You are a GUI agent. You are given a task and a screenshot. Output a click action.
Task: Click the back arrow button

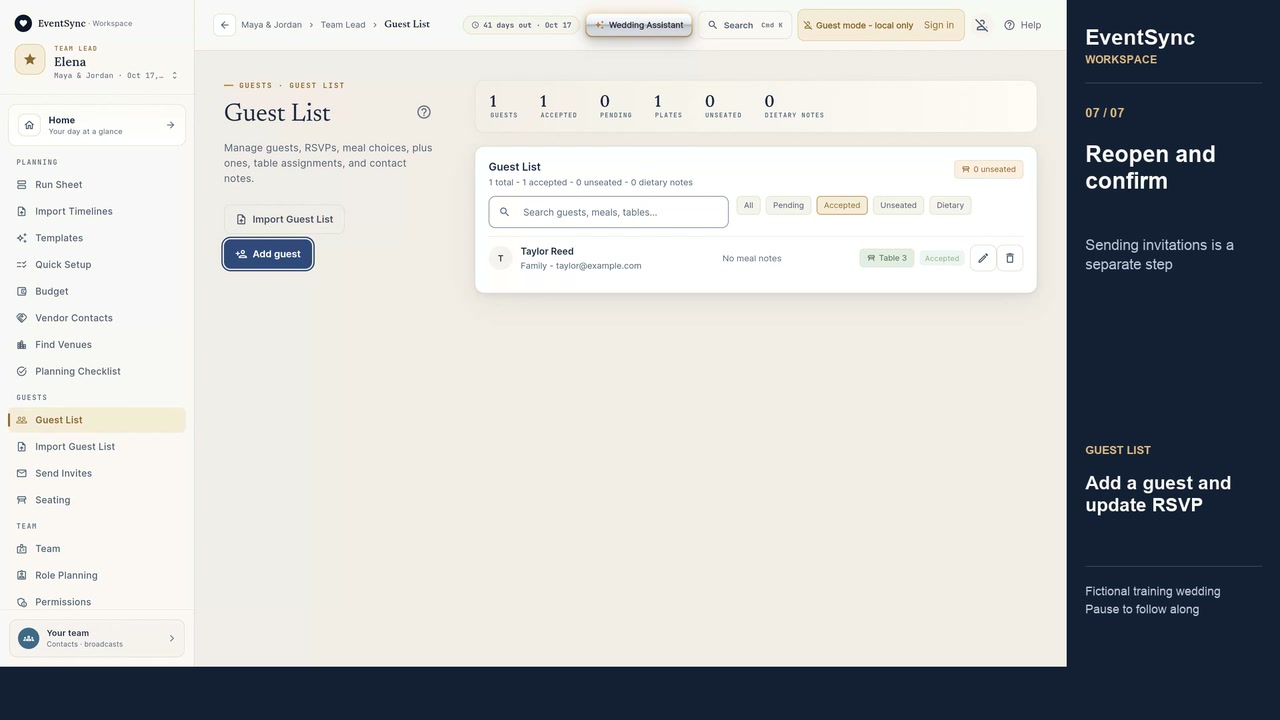pyautogui.click(x=224, y=25)
